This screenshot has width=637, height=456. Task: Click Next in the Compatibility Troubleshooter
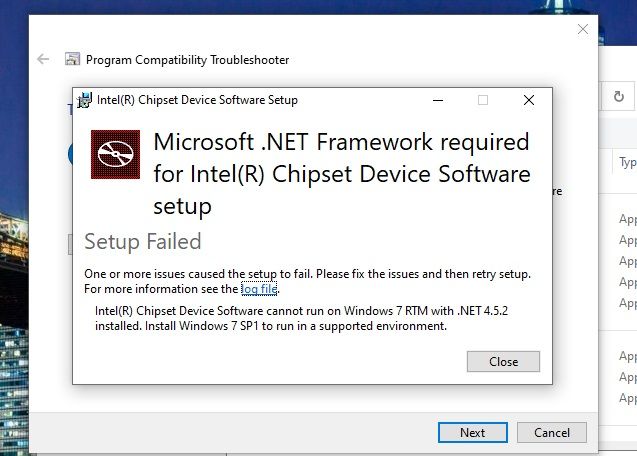(x=472, y=432)
